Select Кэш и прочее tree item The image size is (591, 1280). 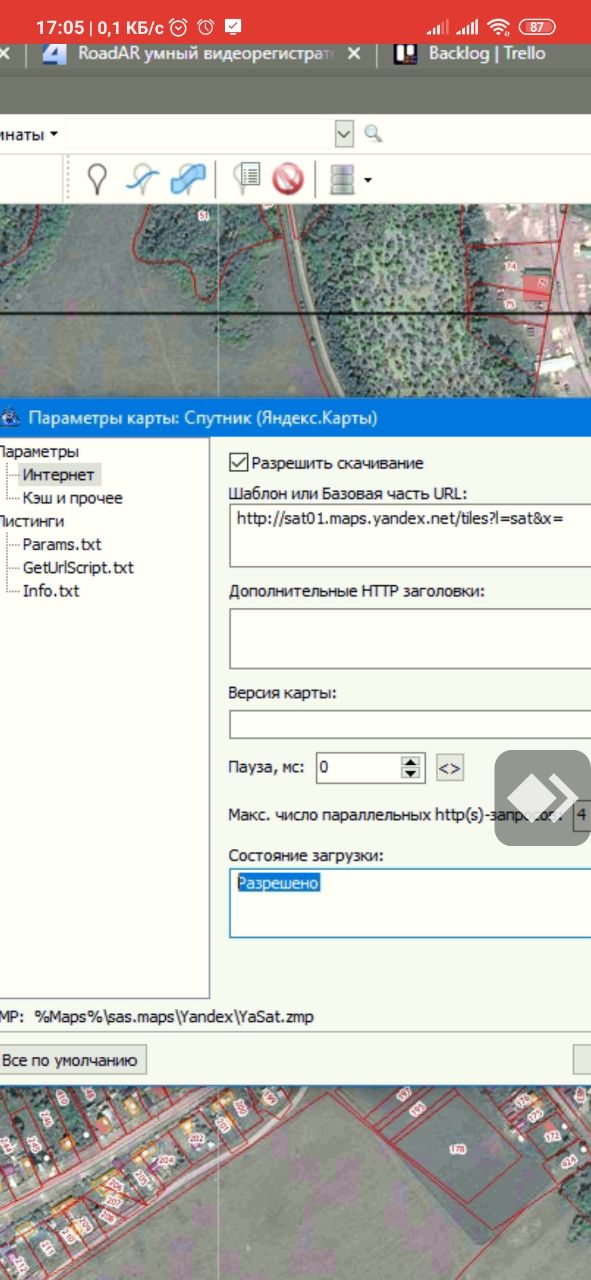coord(72,498)
